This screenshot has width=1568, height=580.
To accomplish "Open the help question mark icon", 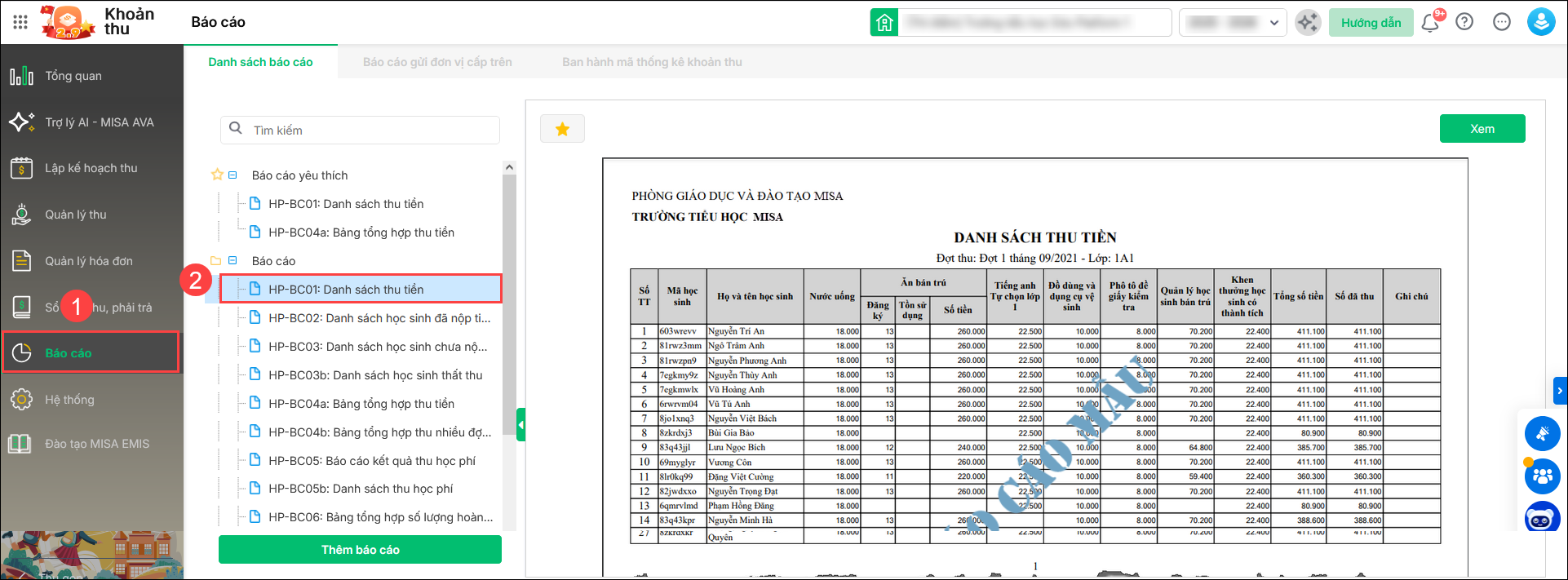I will pyautogui.click(x=1464, y=22).
